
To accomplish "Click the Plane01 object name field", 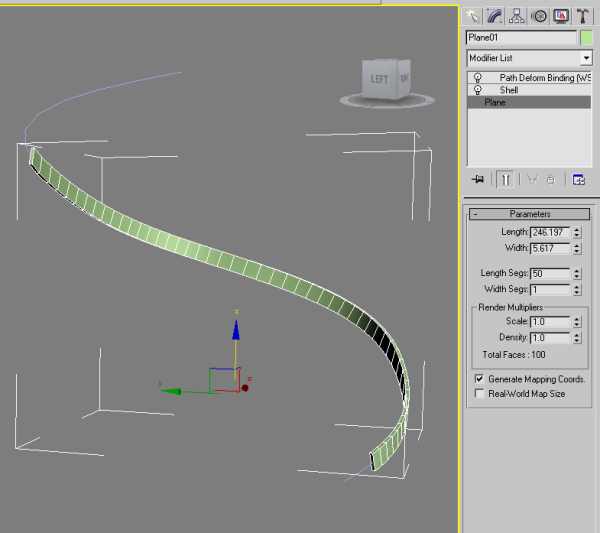I will click(x=521, y=37).
